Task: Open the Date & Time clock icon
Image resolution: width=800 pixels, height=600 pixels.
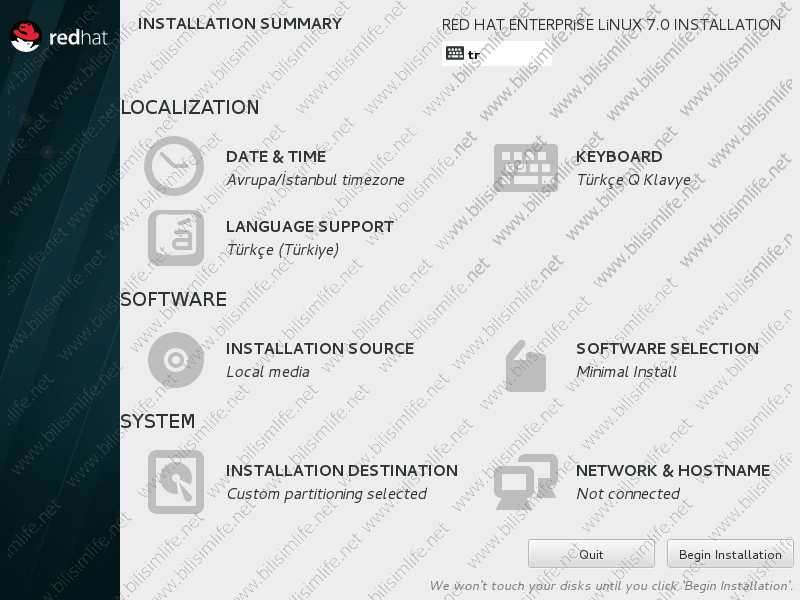Action: coord(174,166)
